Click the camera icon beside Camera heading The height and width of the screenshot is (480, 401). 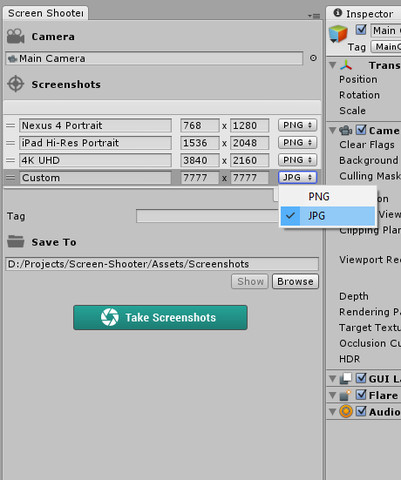pos(16,36)
